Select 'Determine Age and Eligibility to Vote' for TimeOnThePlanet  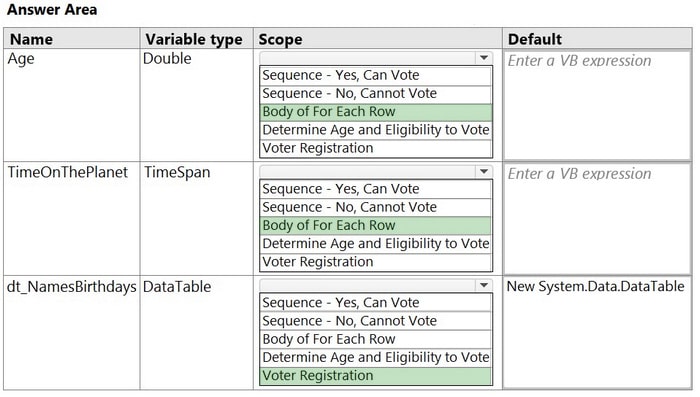click(376, 244)
